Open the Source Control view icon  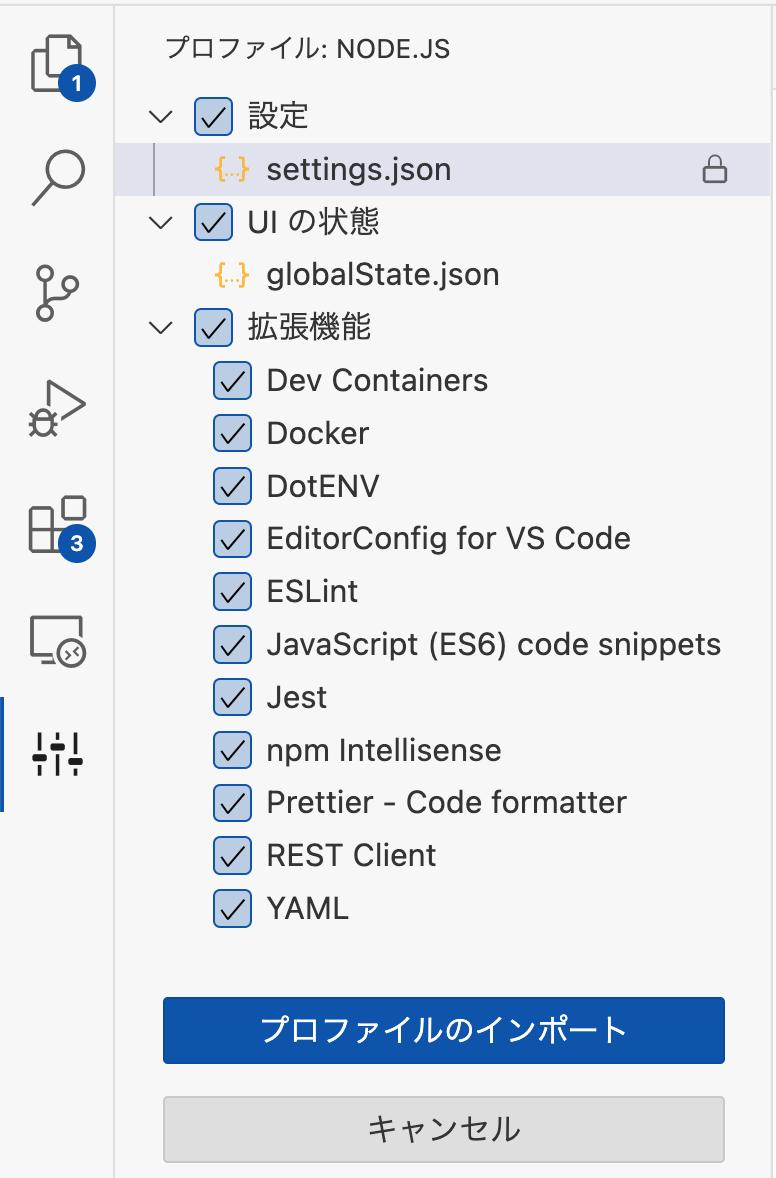[x=57, y=293]
